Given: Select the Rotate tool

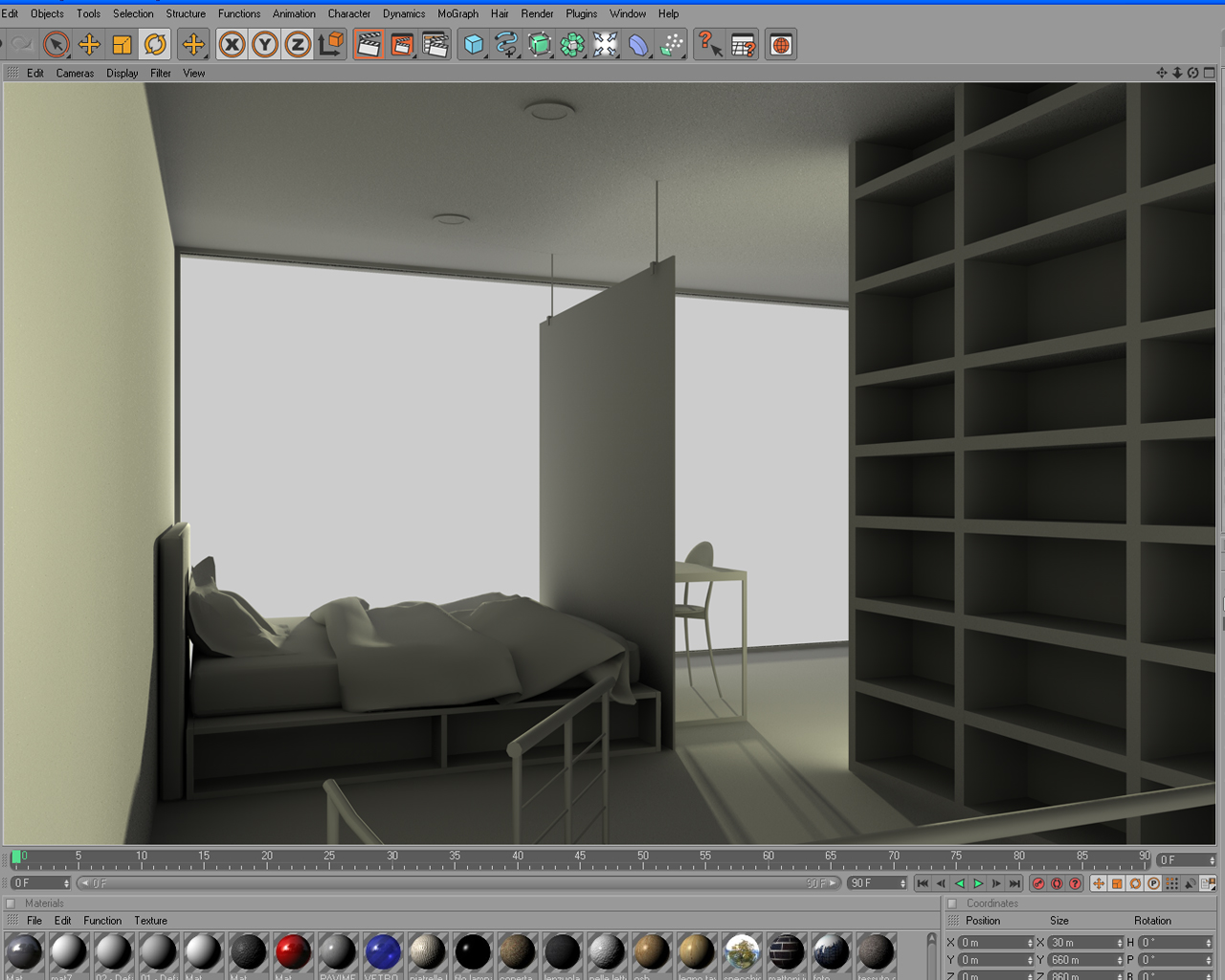Looking at the screenshot, I should 154,44.
